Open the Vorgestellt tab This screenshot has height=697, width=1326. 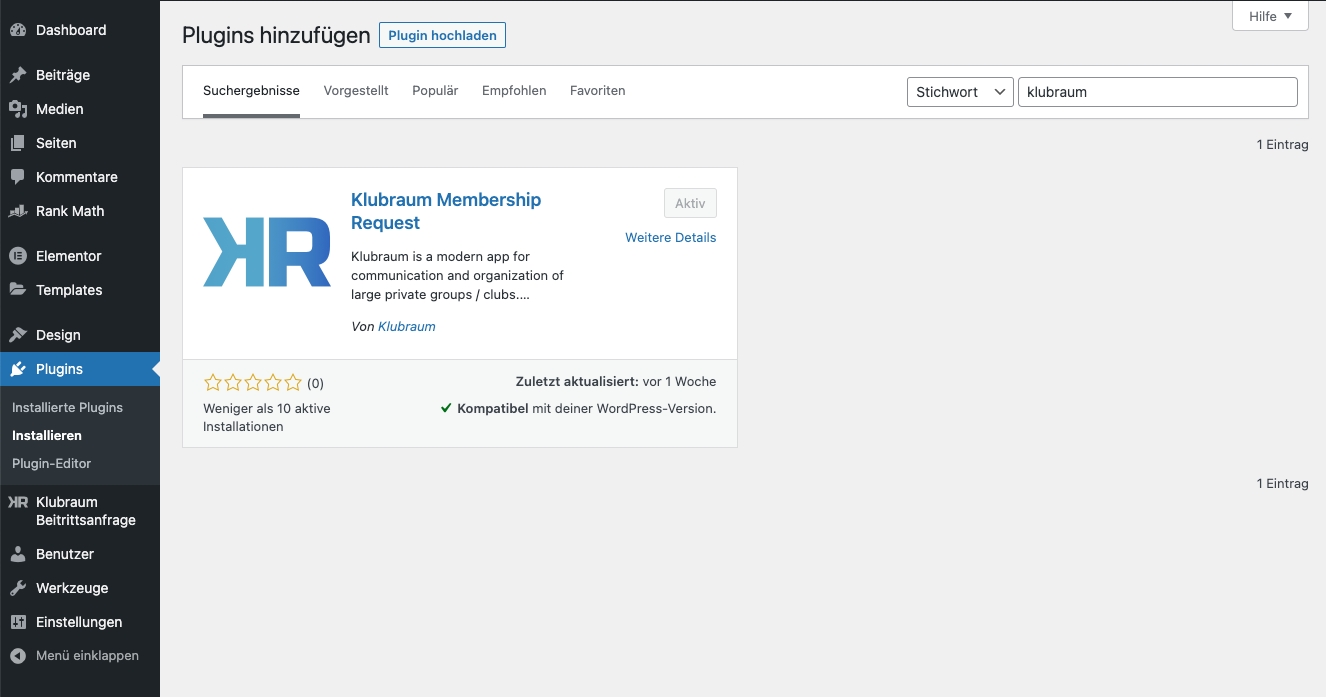tap(356, 91)
